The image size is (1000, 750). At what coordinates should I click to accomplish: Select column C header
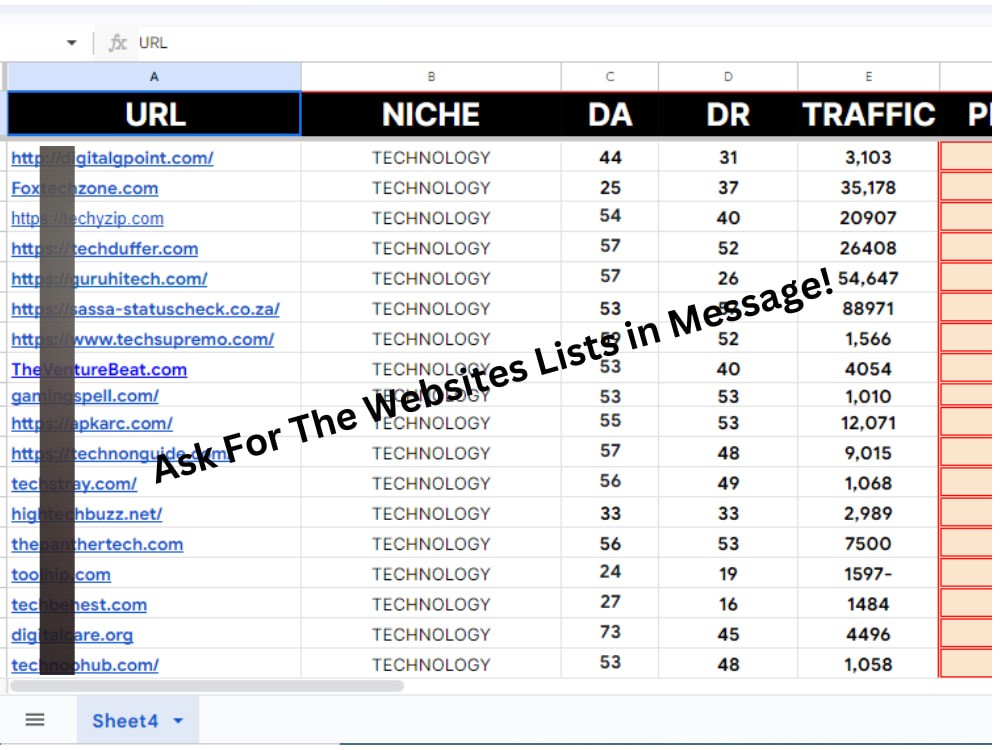click(610, 77)
